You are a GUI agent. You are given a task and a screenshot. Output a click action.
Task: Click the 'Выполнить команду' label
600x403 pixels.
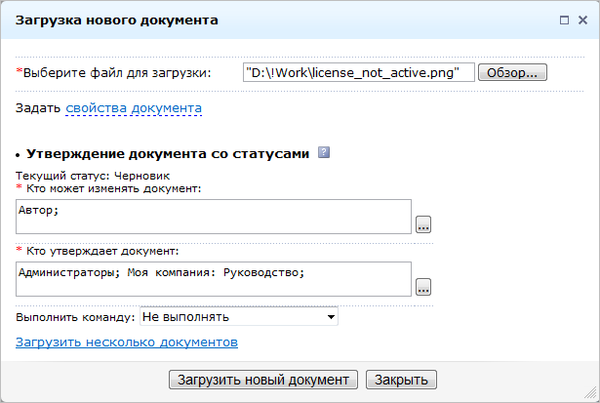(x=75, y=317)
